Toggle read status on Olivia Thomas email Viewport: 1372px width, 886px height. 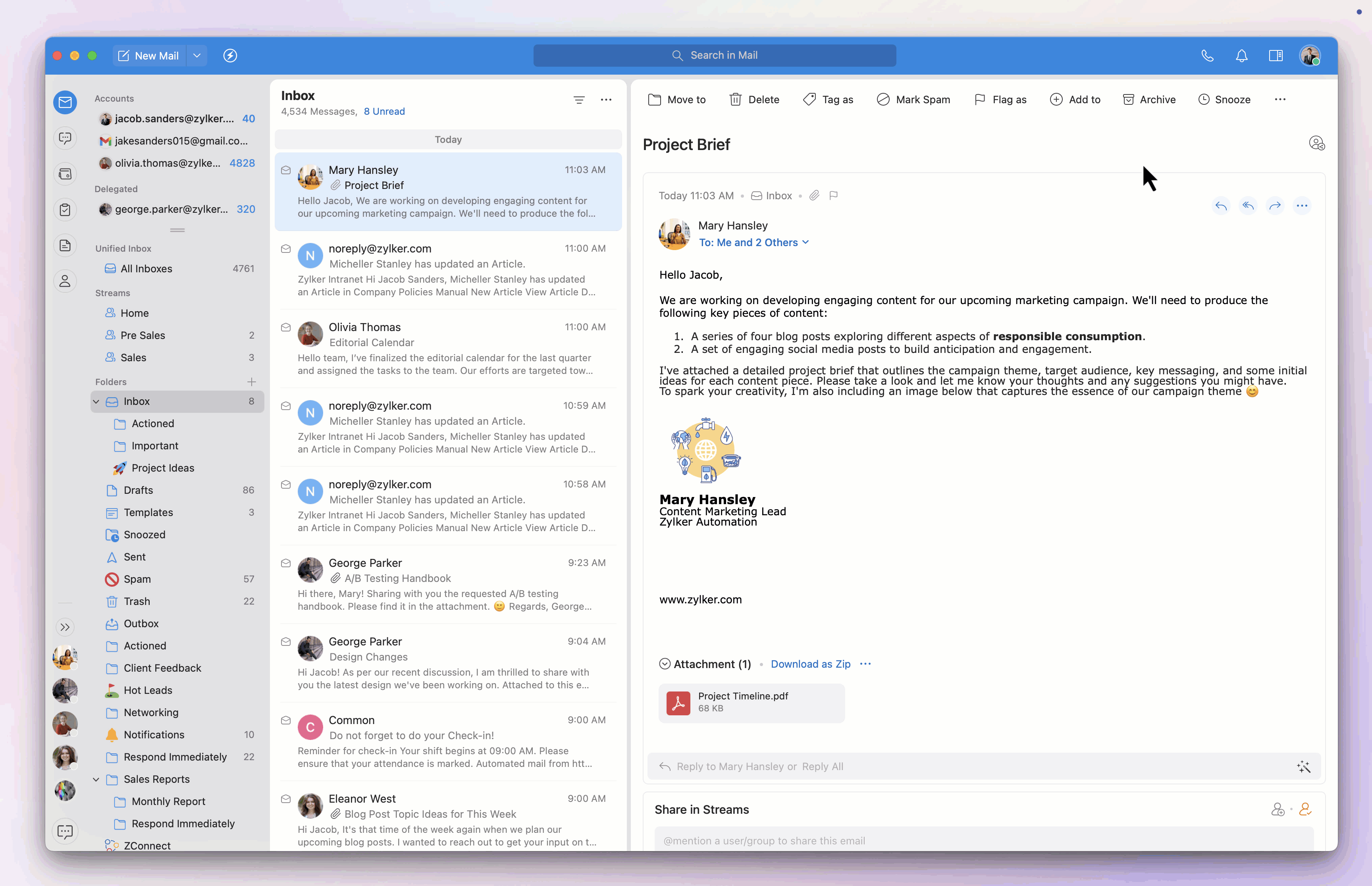pos(286,327)
